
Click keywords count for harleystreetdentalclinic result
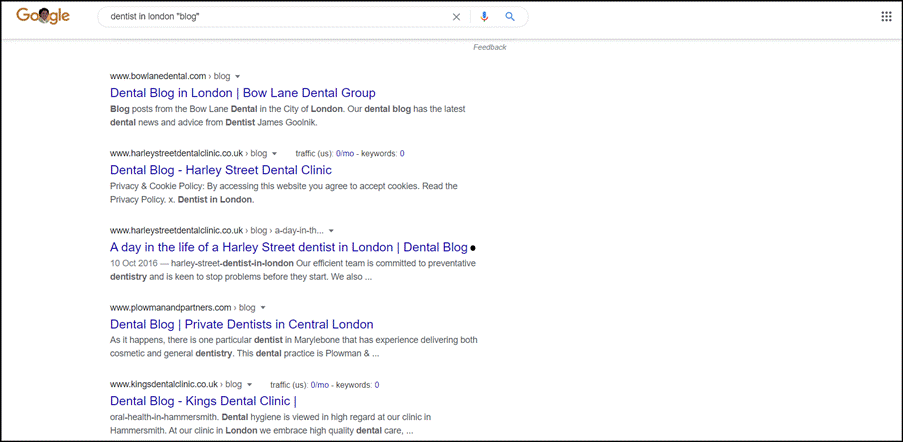[402, 154]
